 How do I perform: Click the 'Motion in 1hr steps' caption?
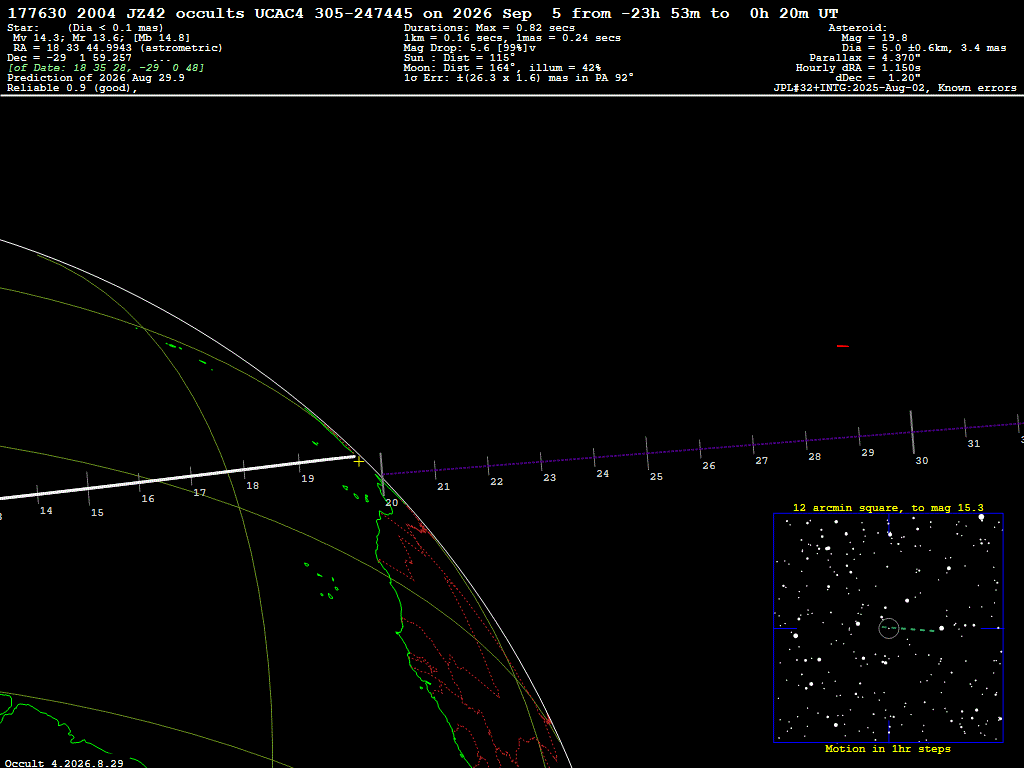pos(888,748)
